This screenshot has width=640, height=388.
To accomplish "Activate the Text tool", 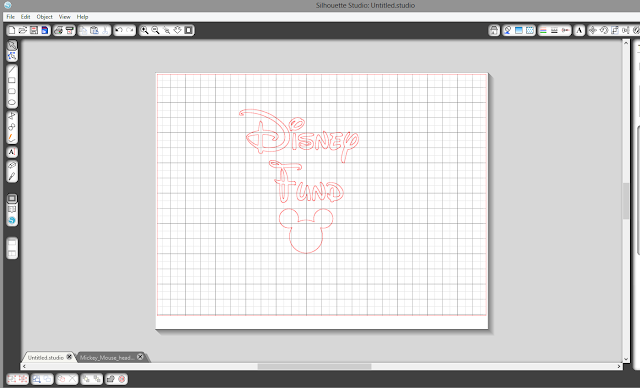I will click(x=12, y=152).
